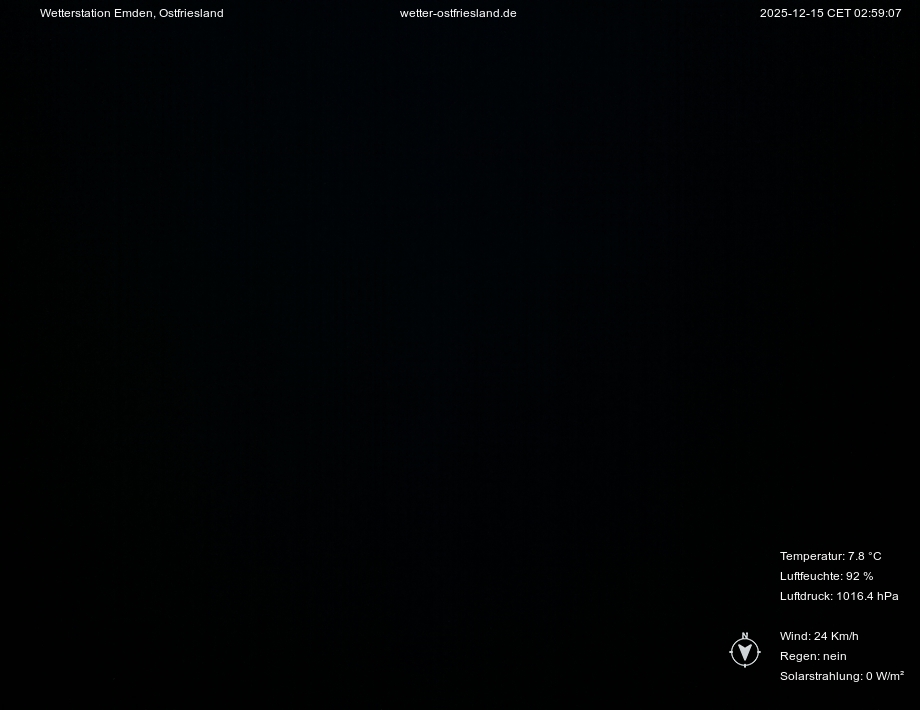Click the Wetterstation Emden title text

[97, 13]
